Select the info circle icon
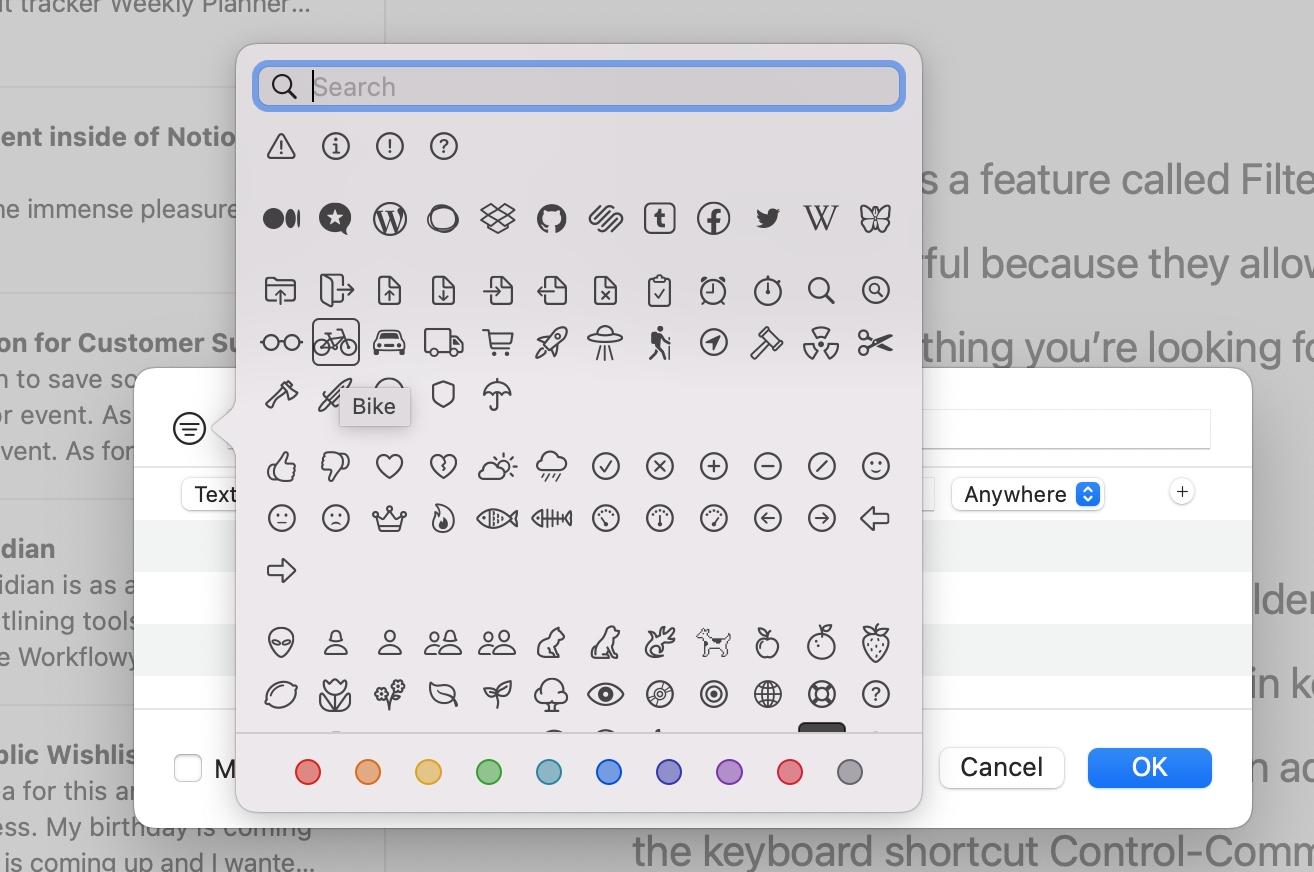Screen dimensions: 1314x872 click(336, 147)
